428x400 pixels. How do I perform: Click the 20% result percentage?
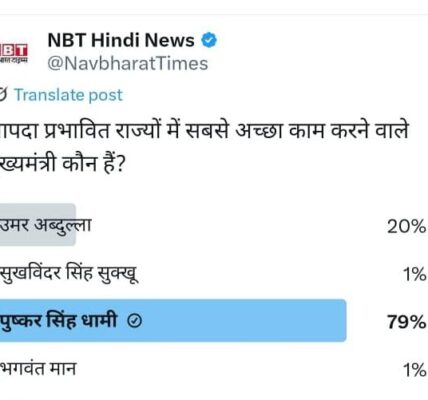point(407,226)
